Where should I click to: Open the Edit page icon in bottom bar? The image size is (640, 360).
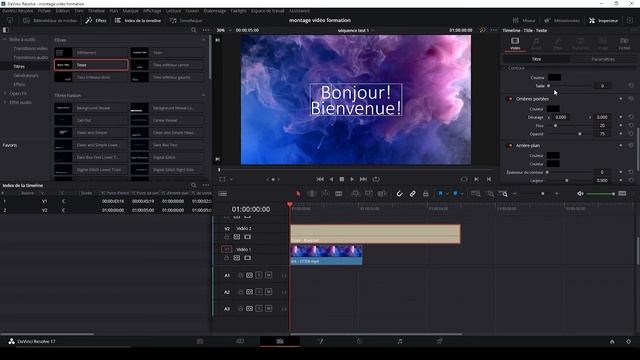tap(280, 341)
